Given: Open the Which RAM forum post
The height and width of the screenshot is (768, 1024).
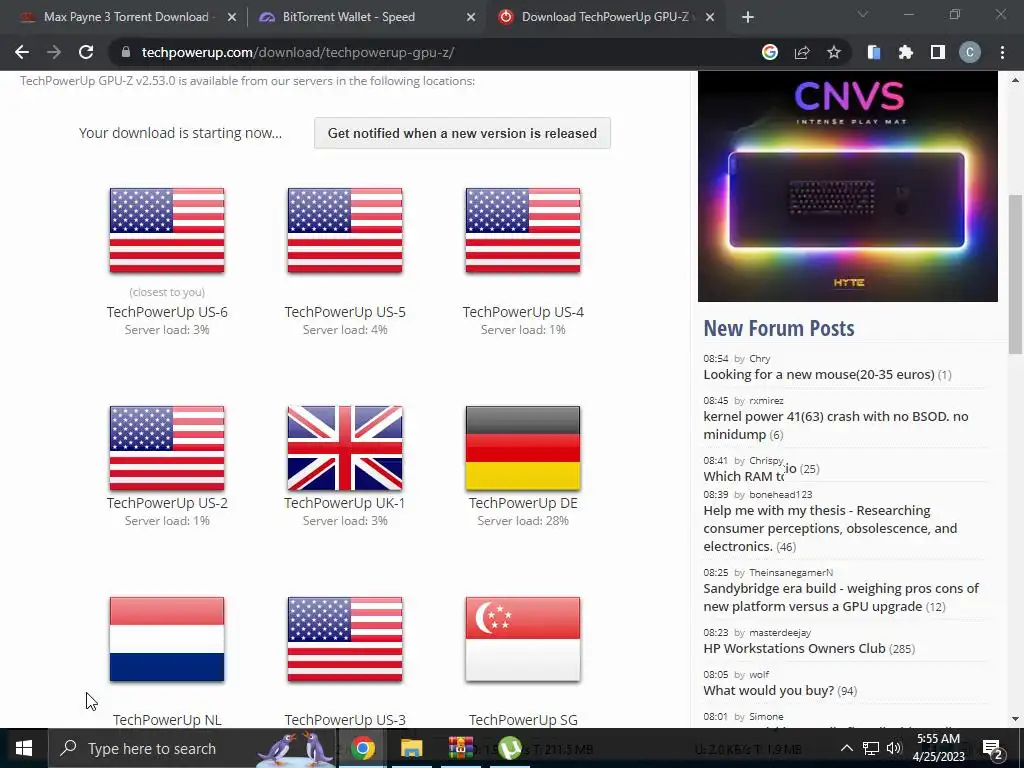Looking at the screenshot, I should click(744, 476).
